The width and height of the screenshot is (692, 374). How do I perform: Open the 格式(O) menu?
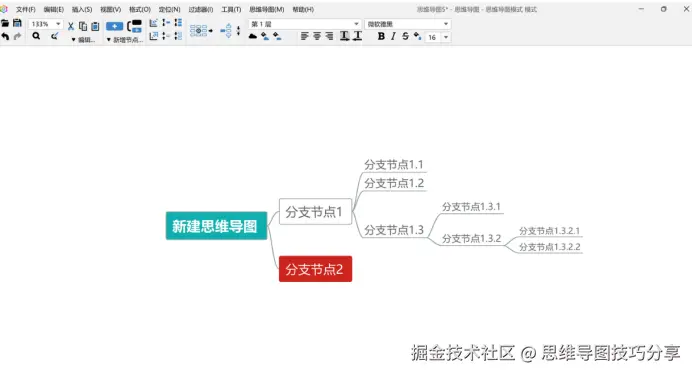(139, 9)
